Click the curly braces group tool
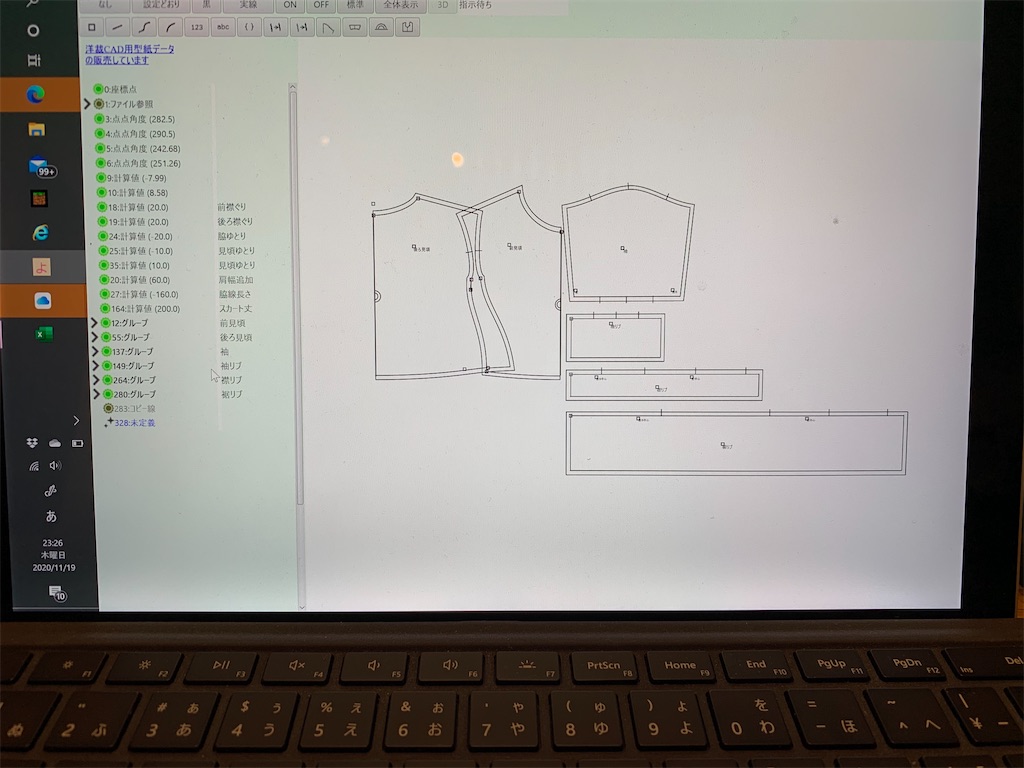 [x=249, y=27]
